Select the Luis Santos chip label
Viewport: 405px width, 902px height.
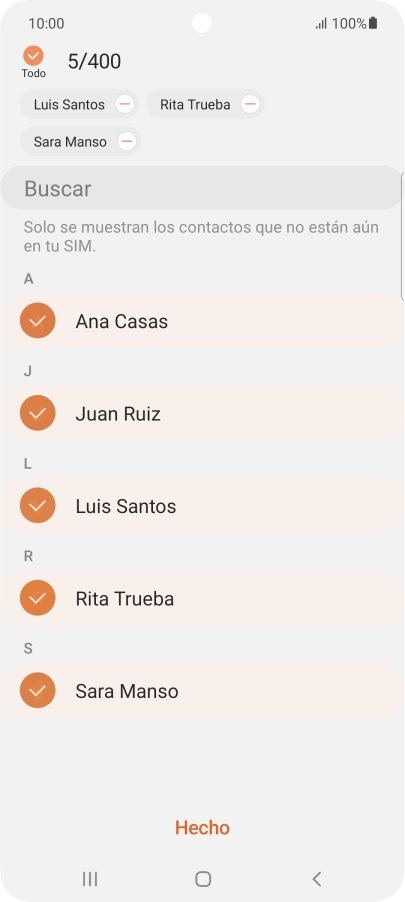pos(69,105)
